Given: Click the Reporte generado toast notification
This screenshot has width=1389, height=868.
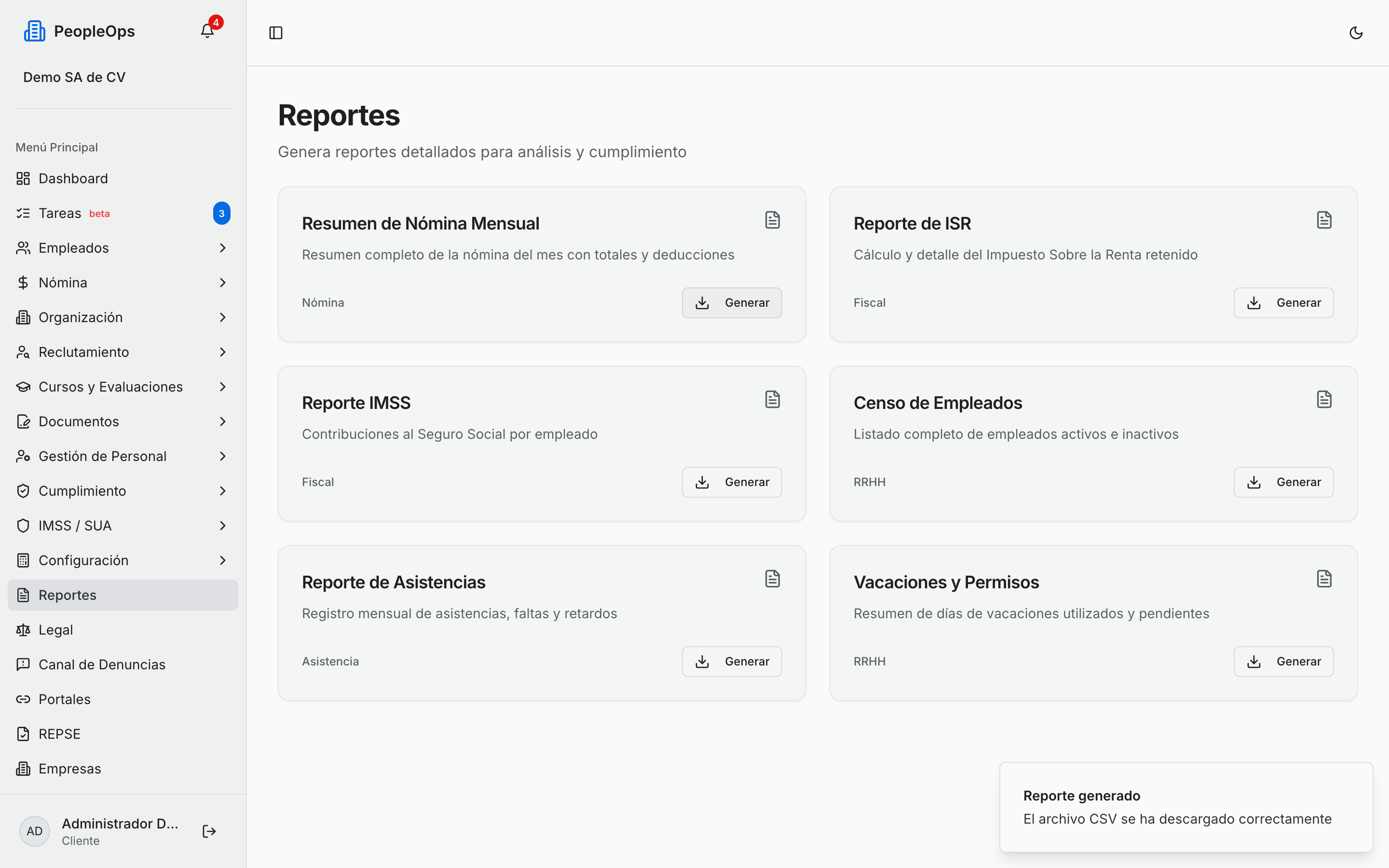Looking at the screenshot, I should (1186, 807).
